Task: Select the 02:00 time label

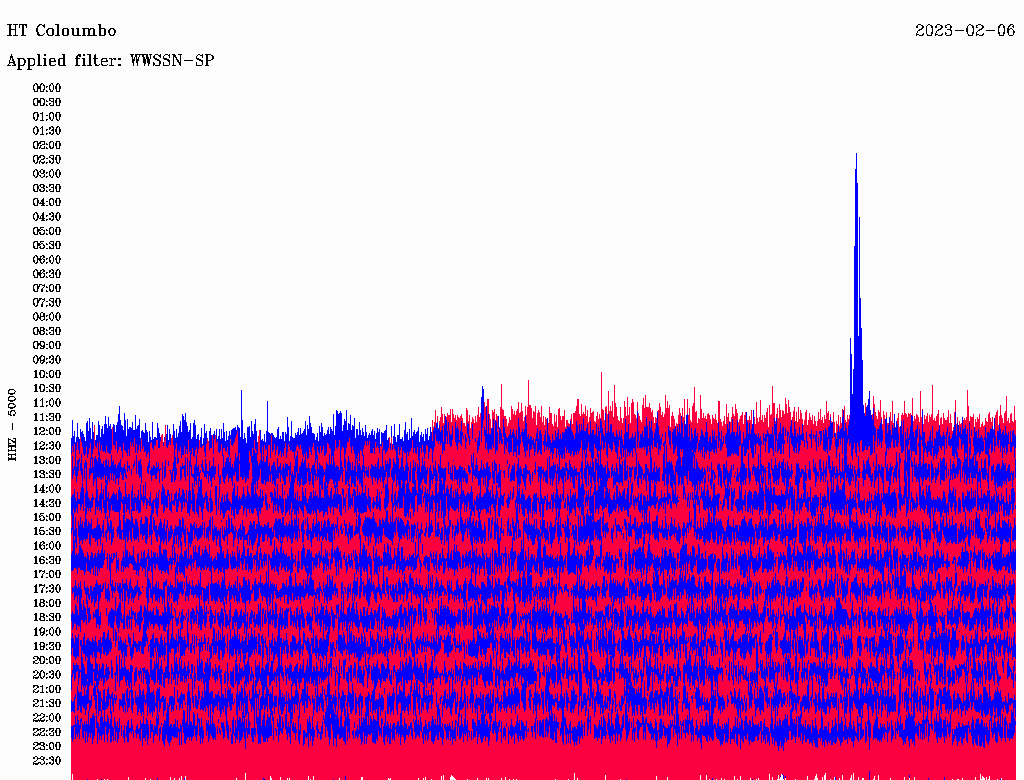Action: pyautogui.click(x=47, y=145)
